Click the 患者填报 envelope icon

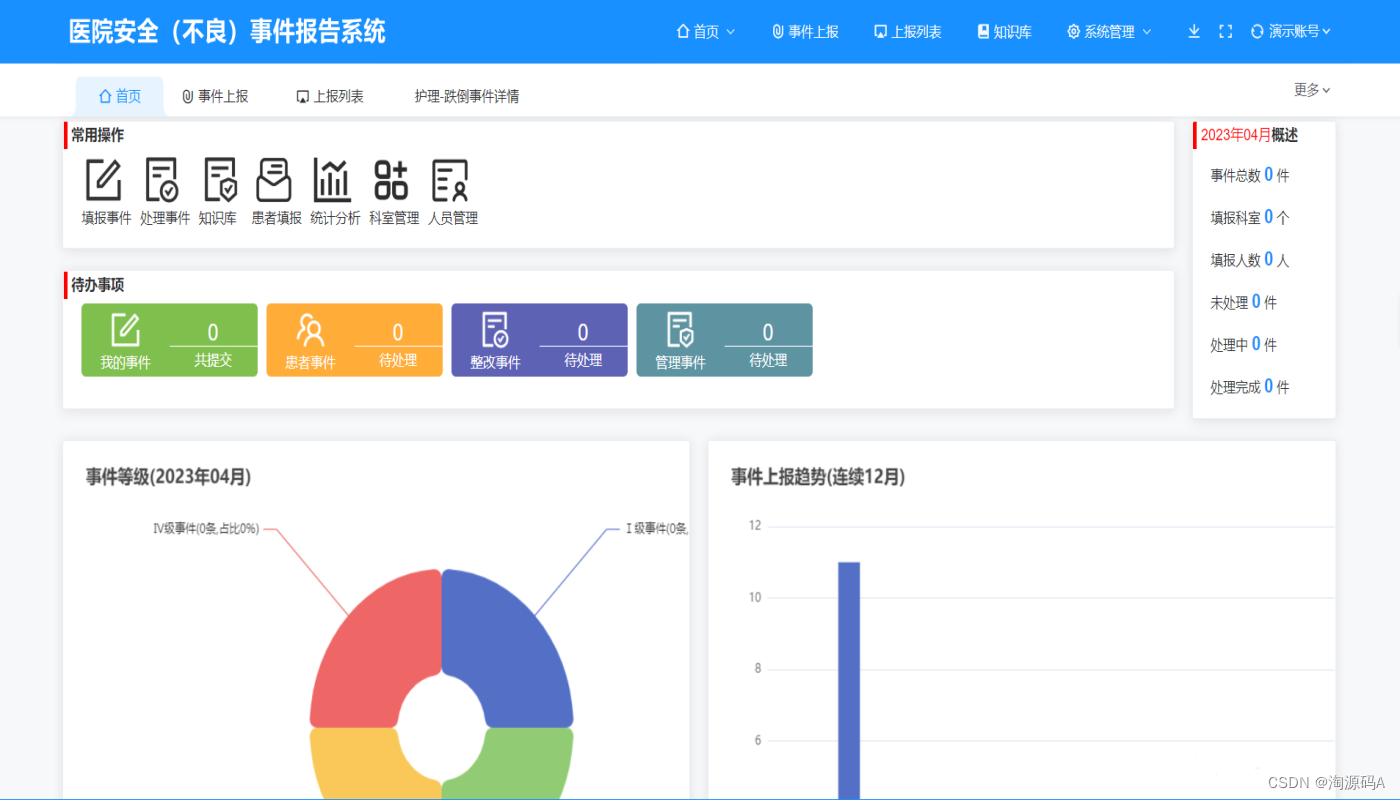(274, 180)
